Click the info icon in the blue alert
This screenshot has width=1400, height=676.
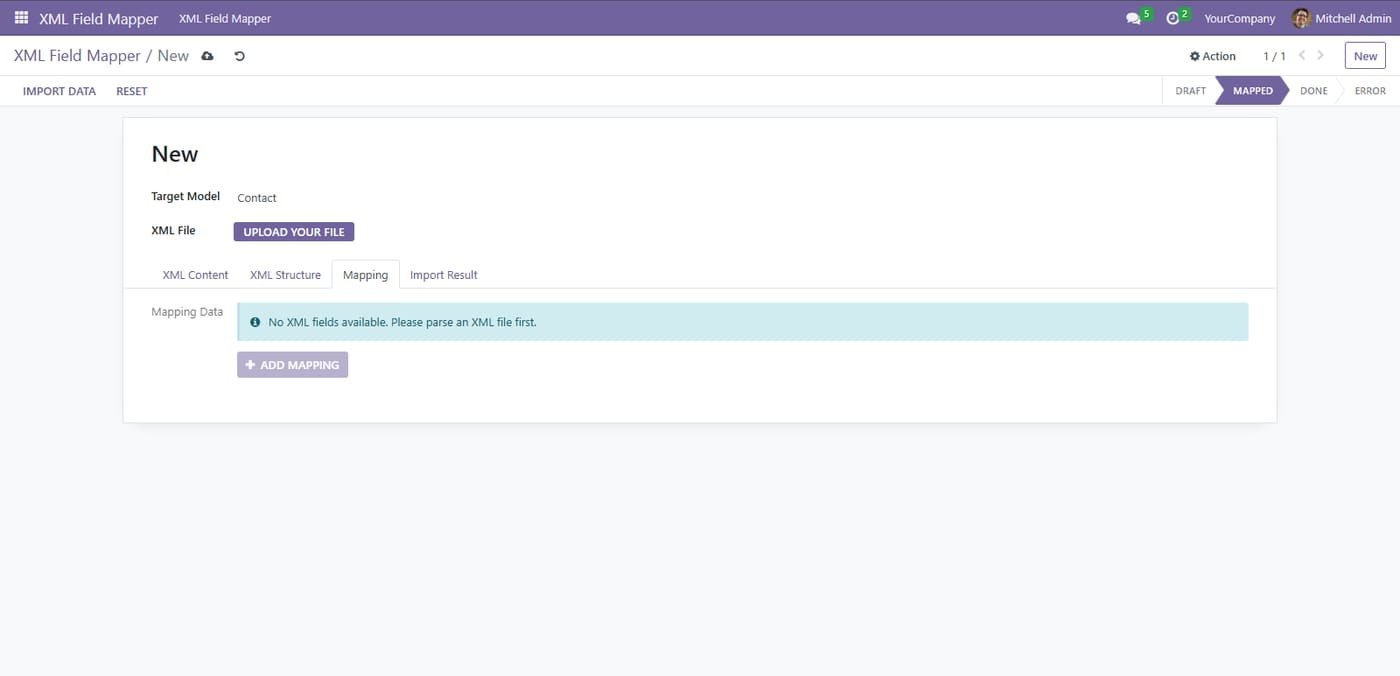pyautogui.click(x=255, y=322)
